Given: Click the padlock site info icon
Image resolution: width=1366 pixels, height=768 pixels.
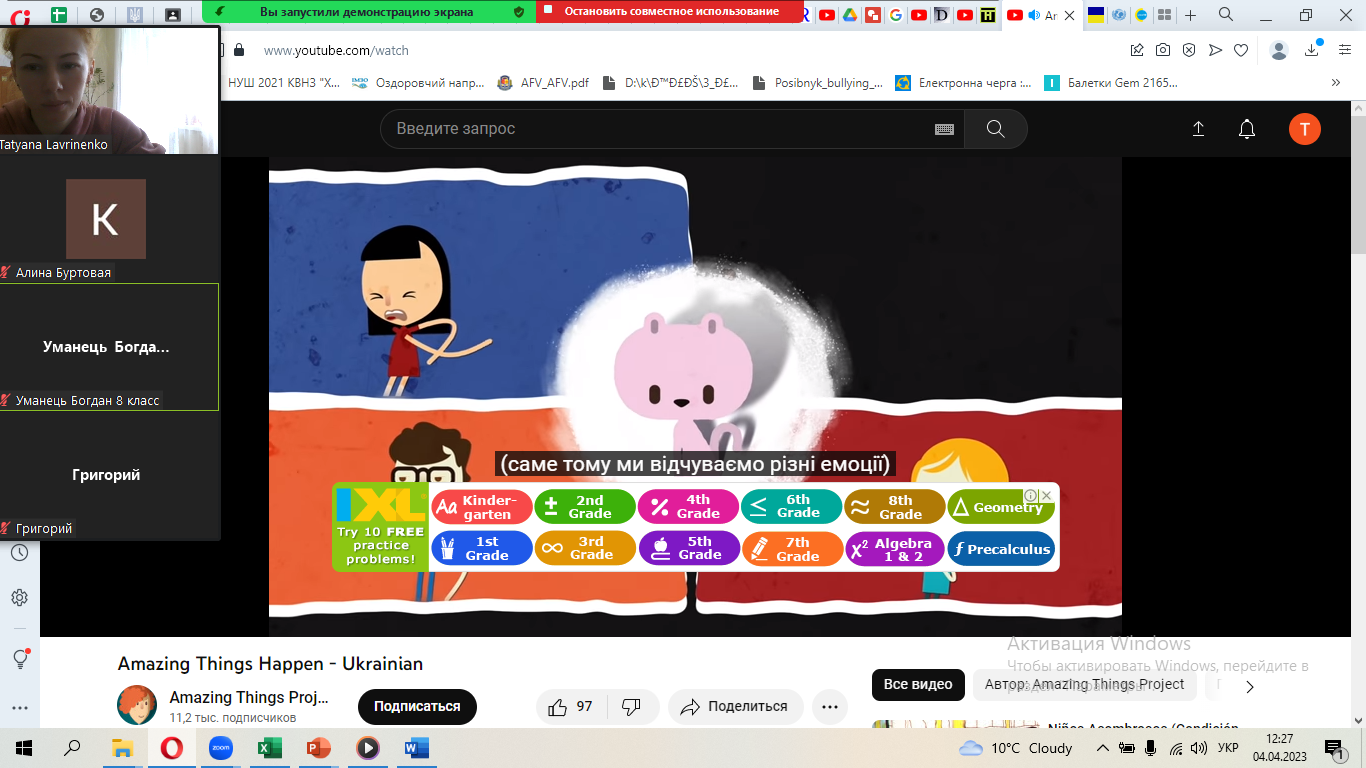Looking at the screenshot, I should point(239,50).
